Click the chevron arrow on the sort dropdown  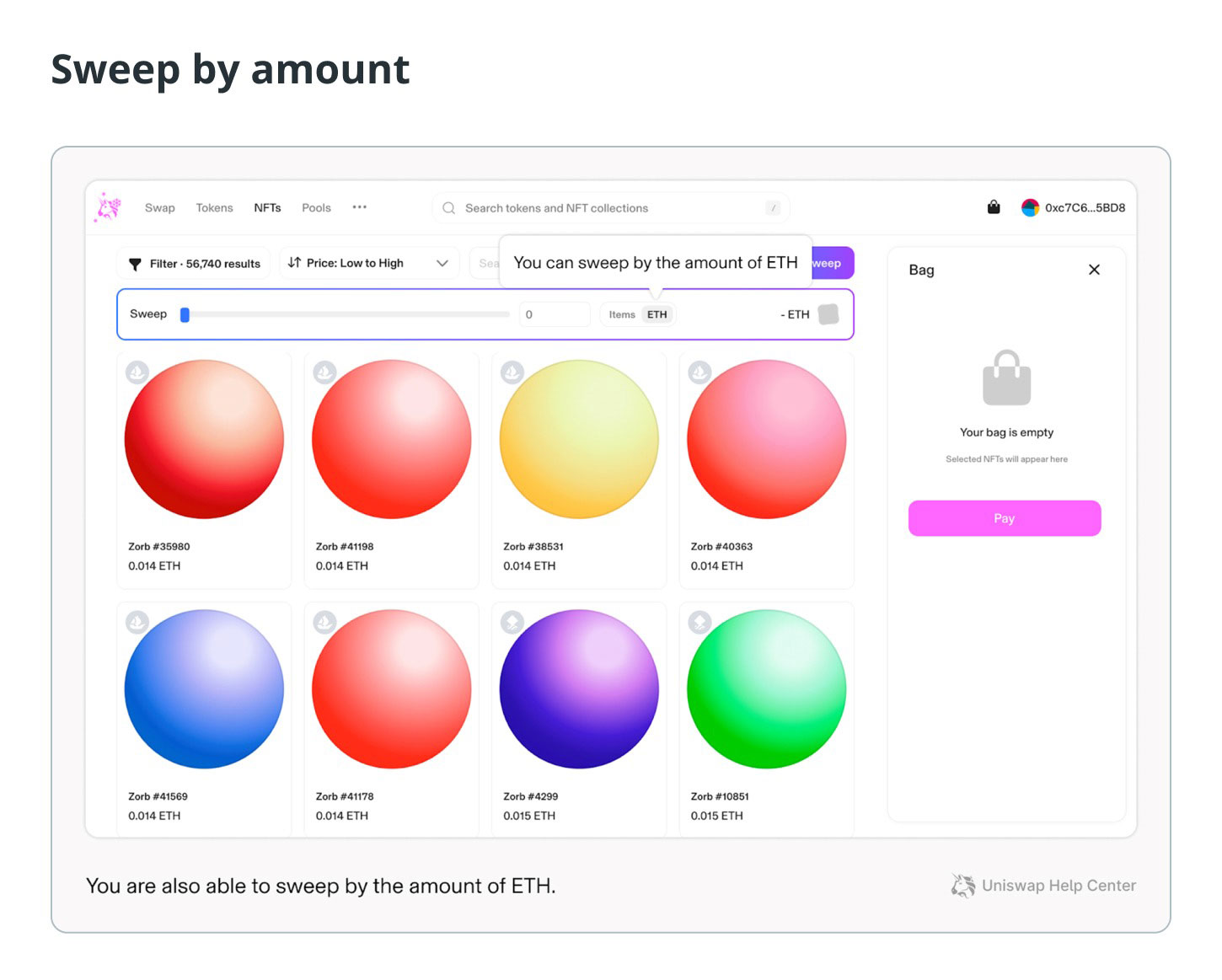(x=442, y=263)
